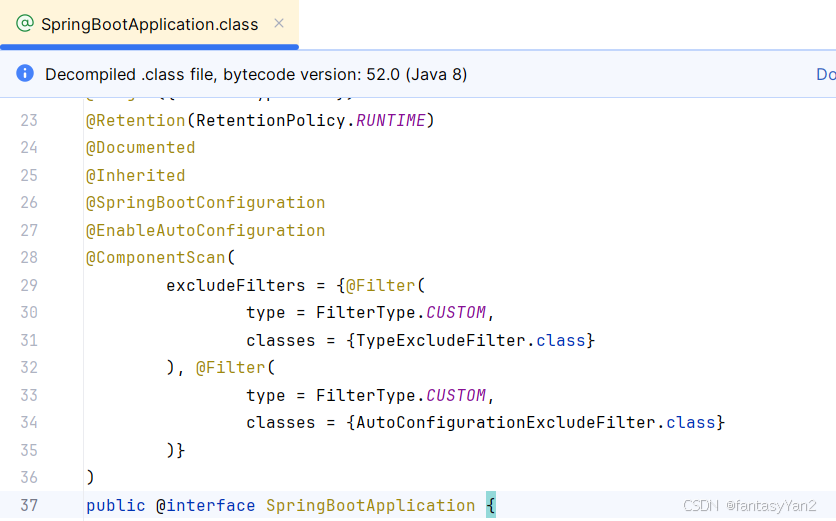This screenshot has height=521, width=836.
Task: Click FilterType on line 30
Action: [x=365, y=312]
